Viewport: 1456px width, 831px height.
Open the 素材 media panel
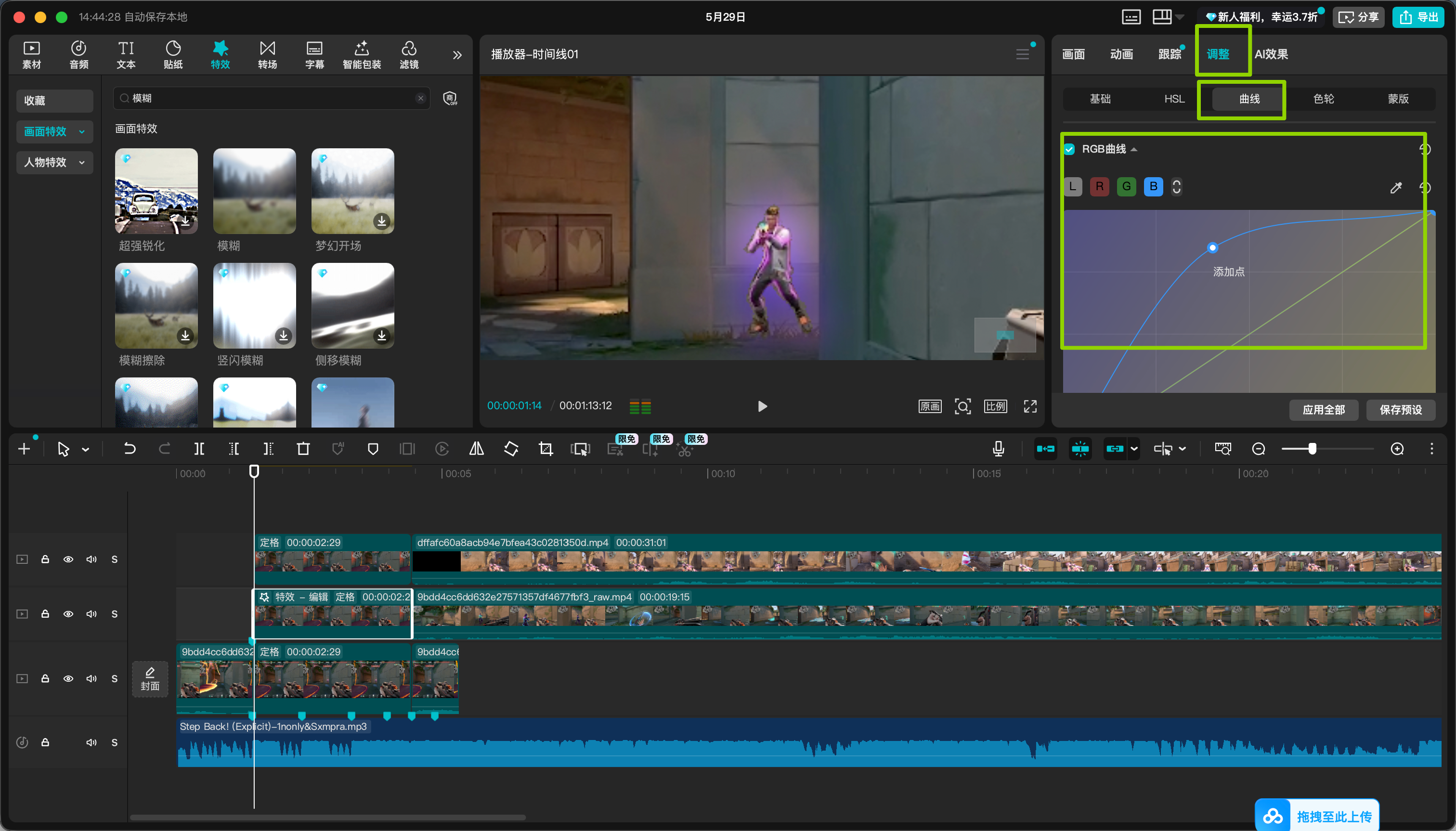tap(31, 55)
